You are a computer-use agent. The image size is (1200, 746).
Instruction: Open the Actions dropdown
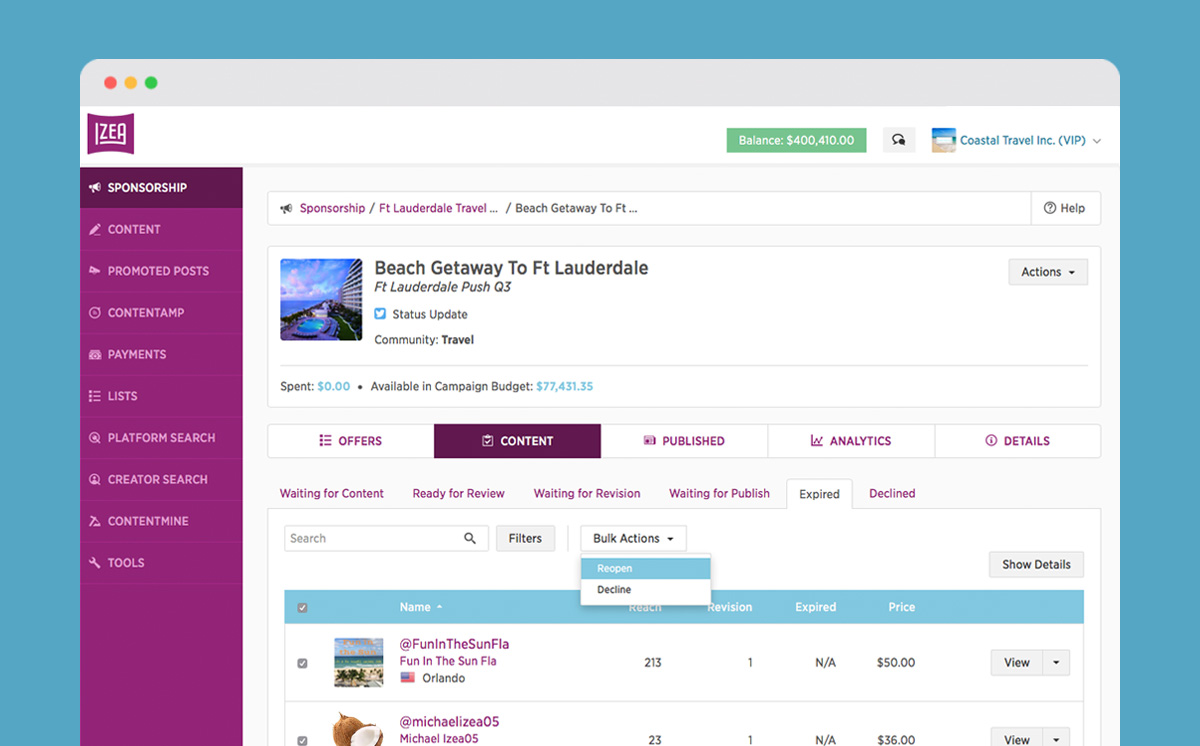(1048, 272)
